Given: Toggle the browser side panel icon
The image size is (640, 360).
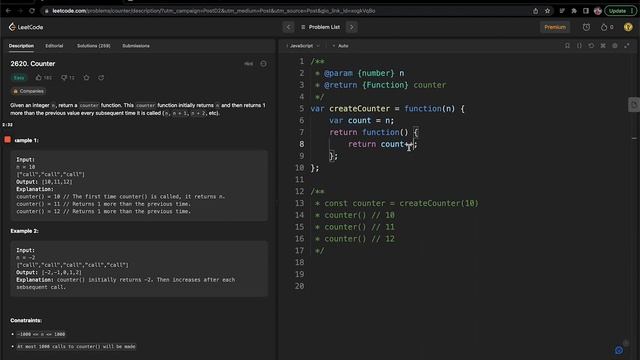Looking at the screenshot, I should 586,11.
